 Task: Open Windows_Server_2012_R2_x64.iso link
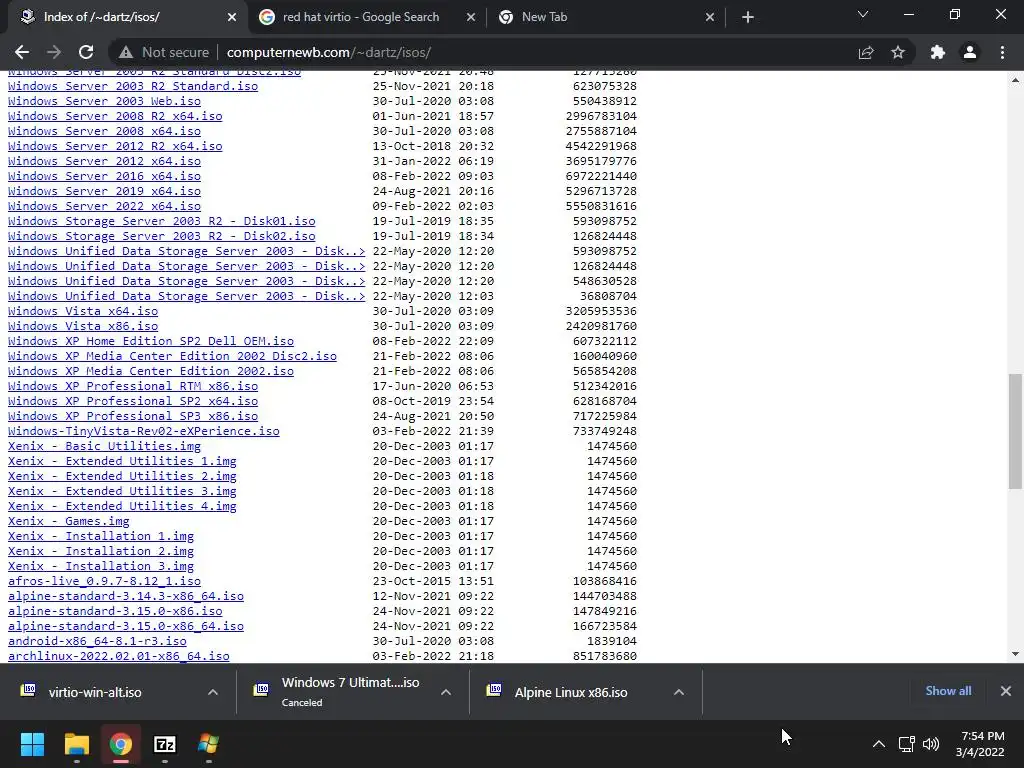(x=115, y=146)
